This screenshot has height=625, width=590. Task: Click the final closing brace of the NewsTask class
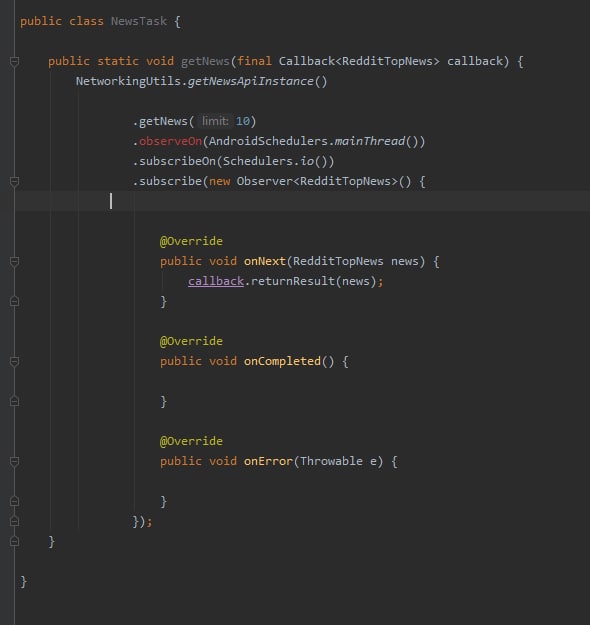[24, 582]
